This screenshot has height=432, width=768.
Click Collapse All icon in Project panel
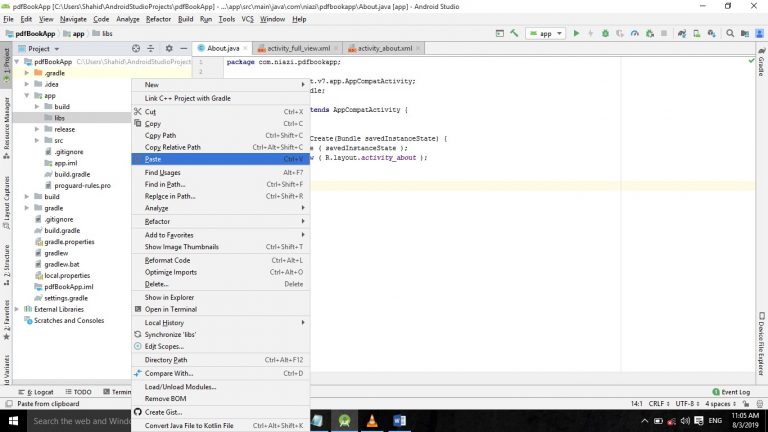[x=151, y=48]
